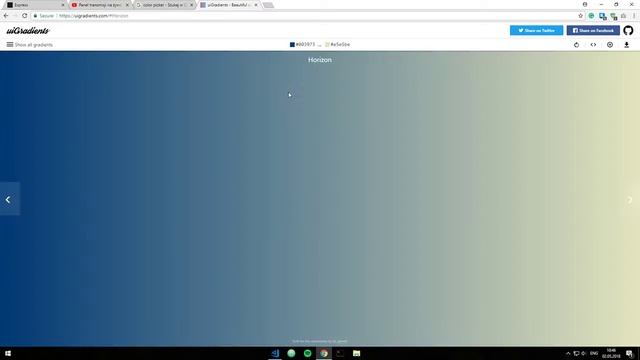Click the green circular extension icon
This screenshot has height=360, width=640.
[x=591, y=16]
